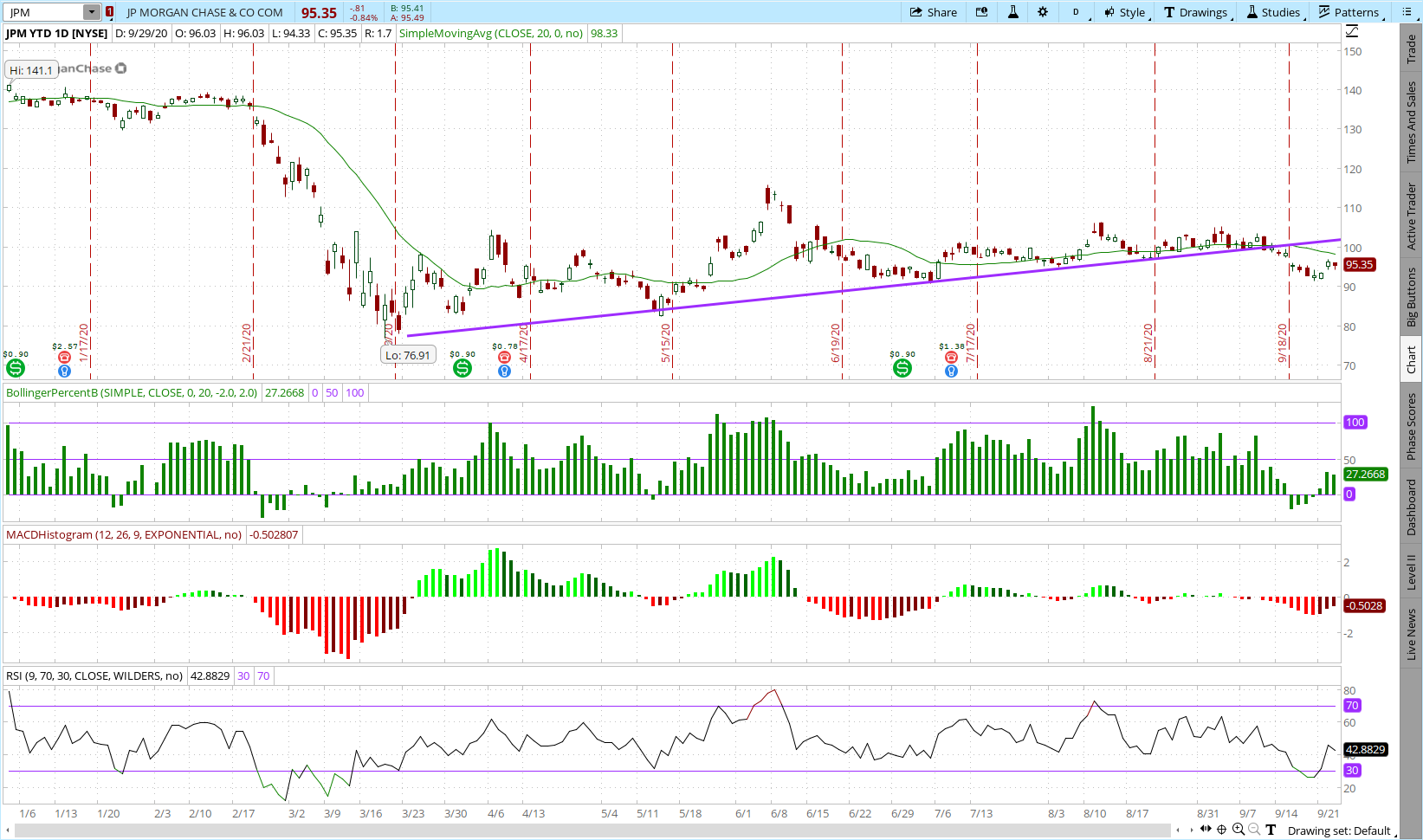This screenshot has width=1423, height=840.
Task: Switch to the Active Trader side tab
Action: (1412, 216)
